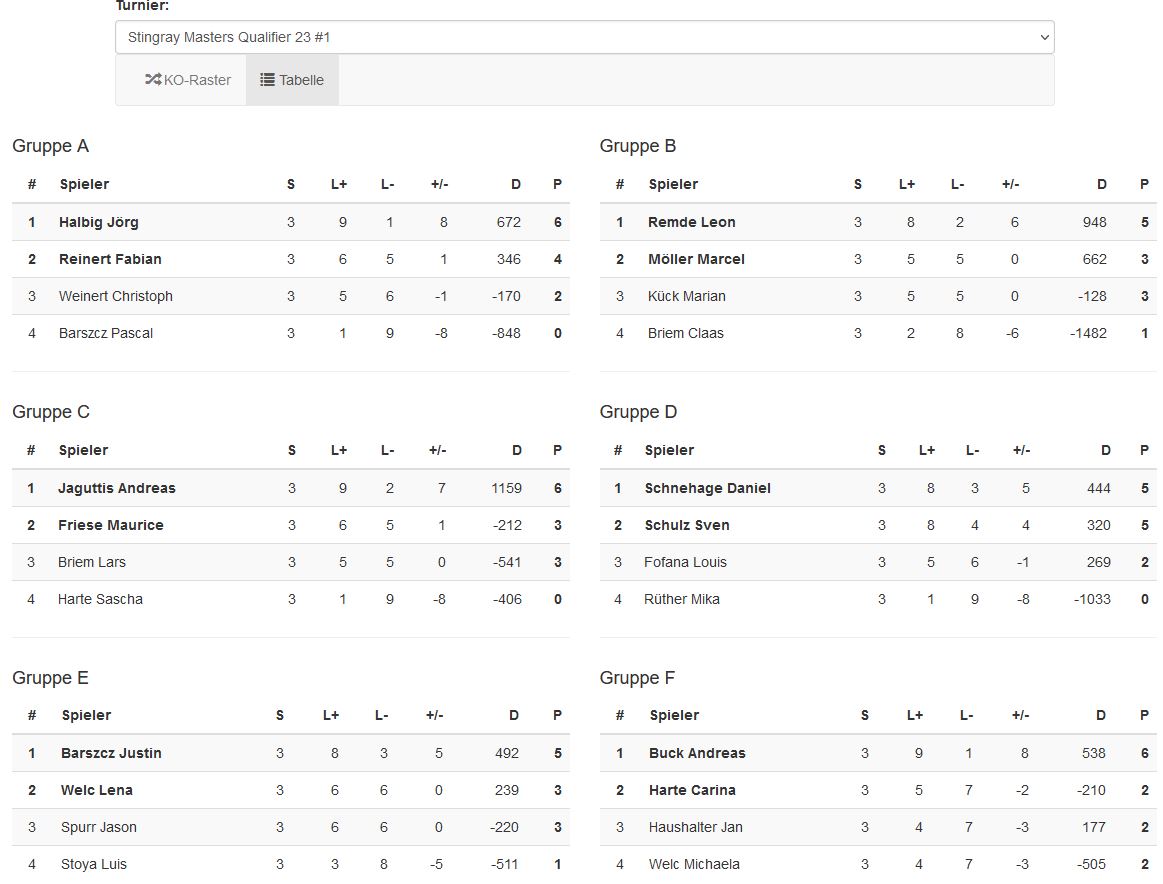Select Buck Andreas in Gruppe F
Screen dimensions: 1163x884
[x=697, y=753]
